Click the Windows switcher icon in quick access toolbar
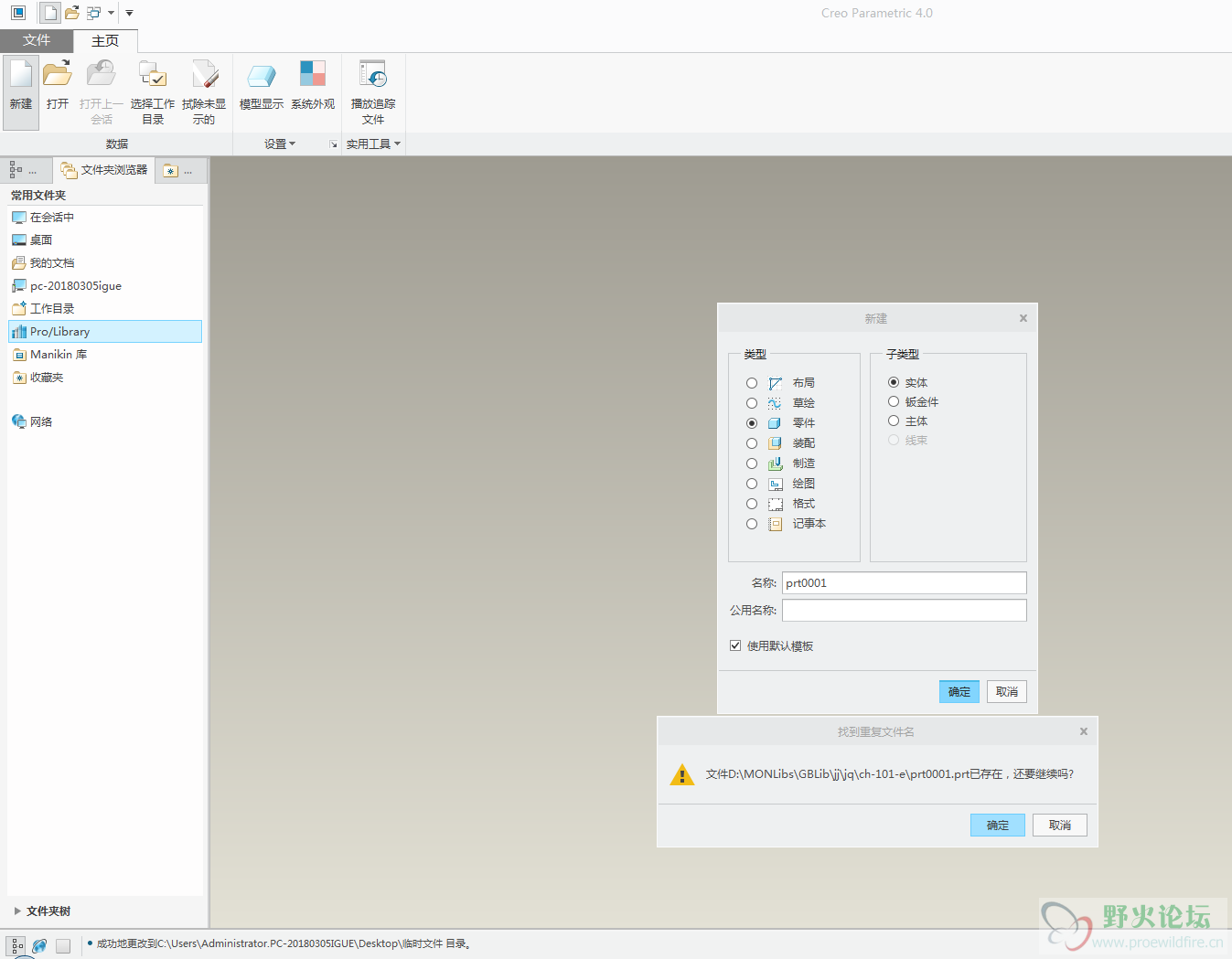This screenshot has width=1232, height=959. (93, 13)
